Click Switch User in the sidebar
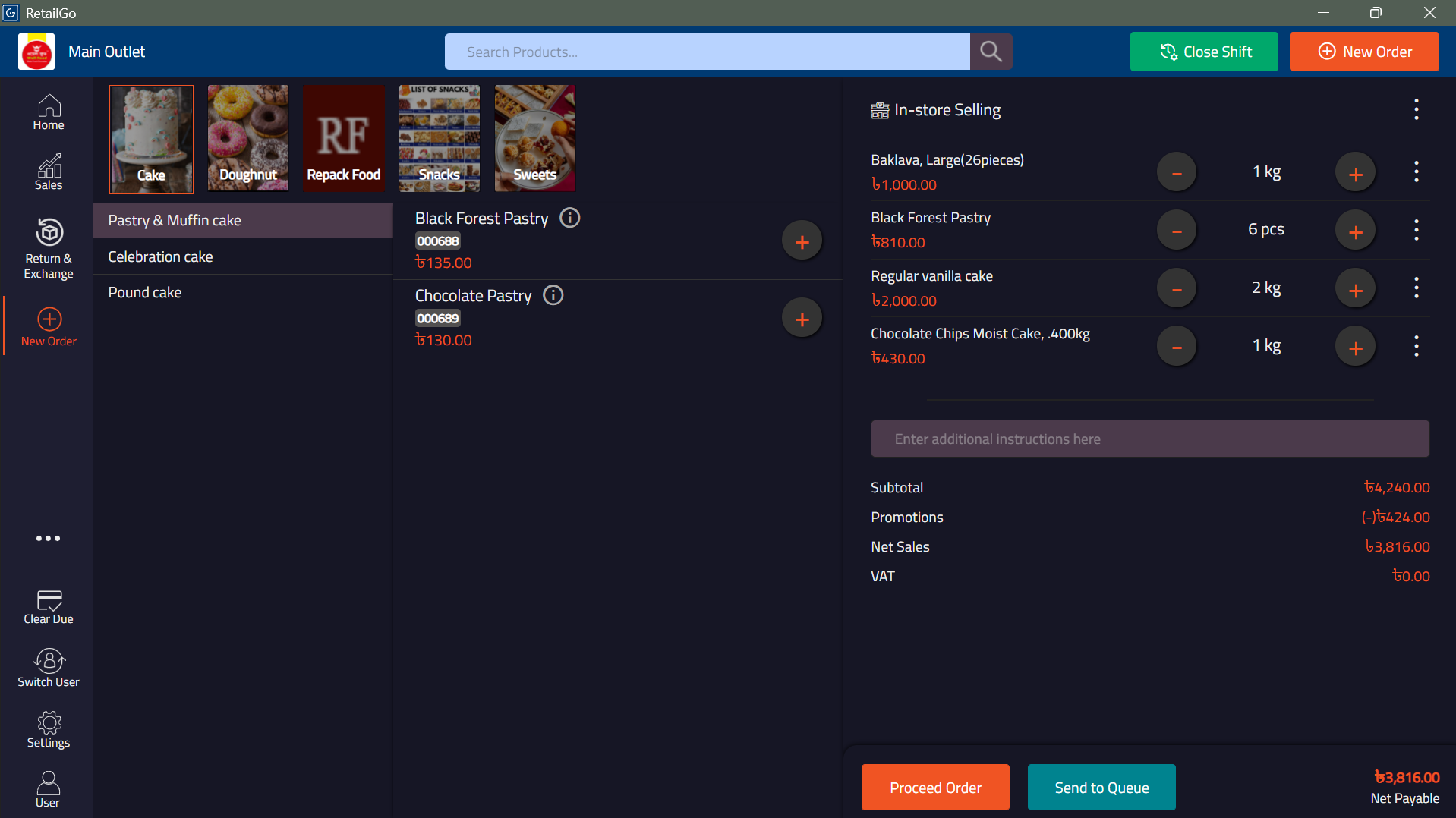Image resolution: width=1456 pixels, height=818 pixels. [x=49, y=669]
